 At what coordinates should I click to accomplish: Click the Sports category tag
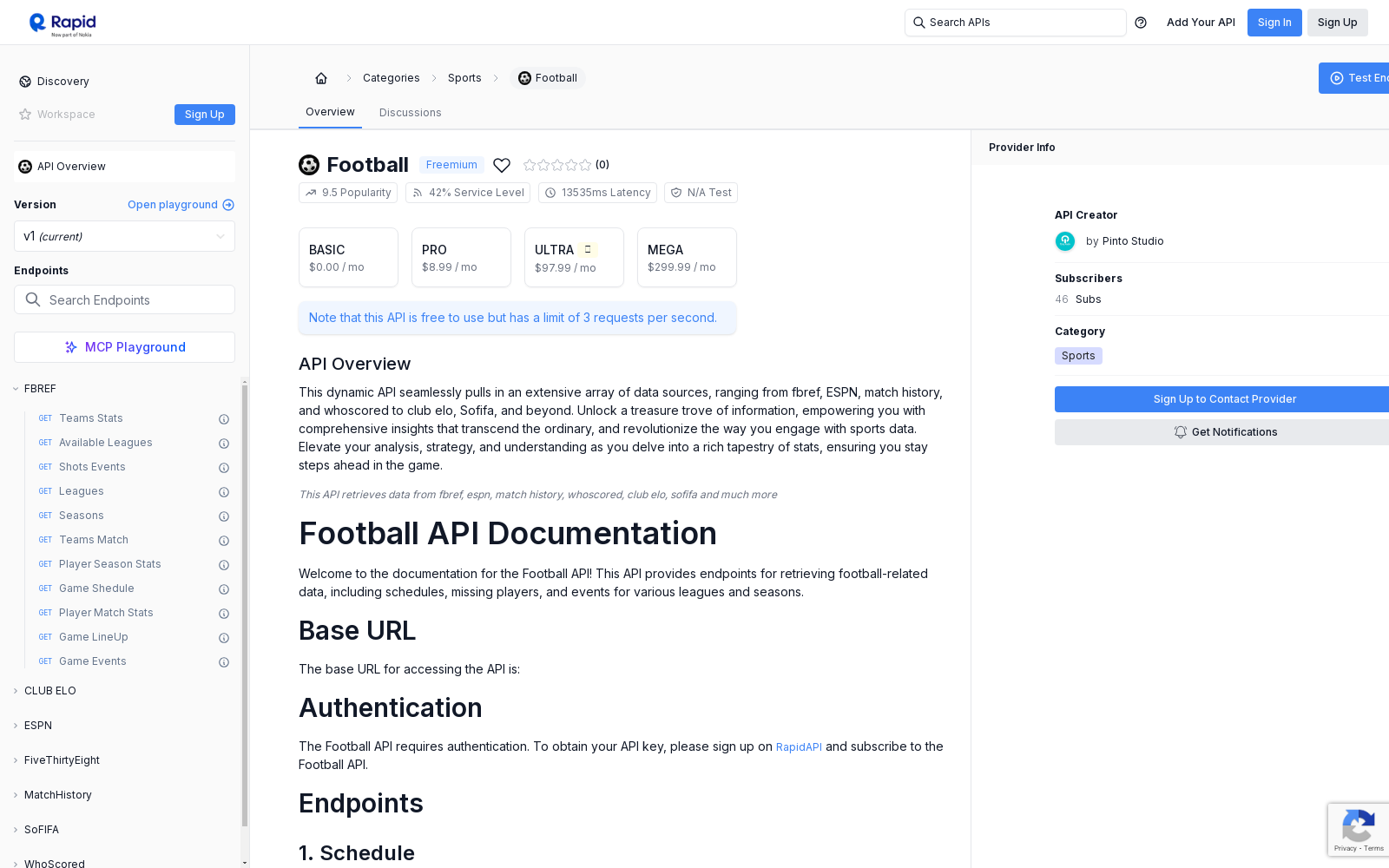pyautogui.click(x=1078, y=356)
